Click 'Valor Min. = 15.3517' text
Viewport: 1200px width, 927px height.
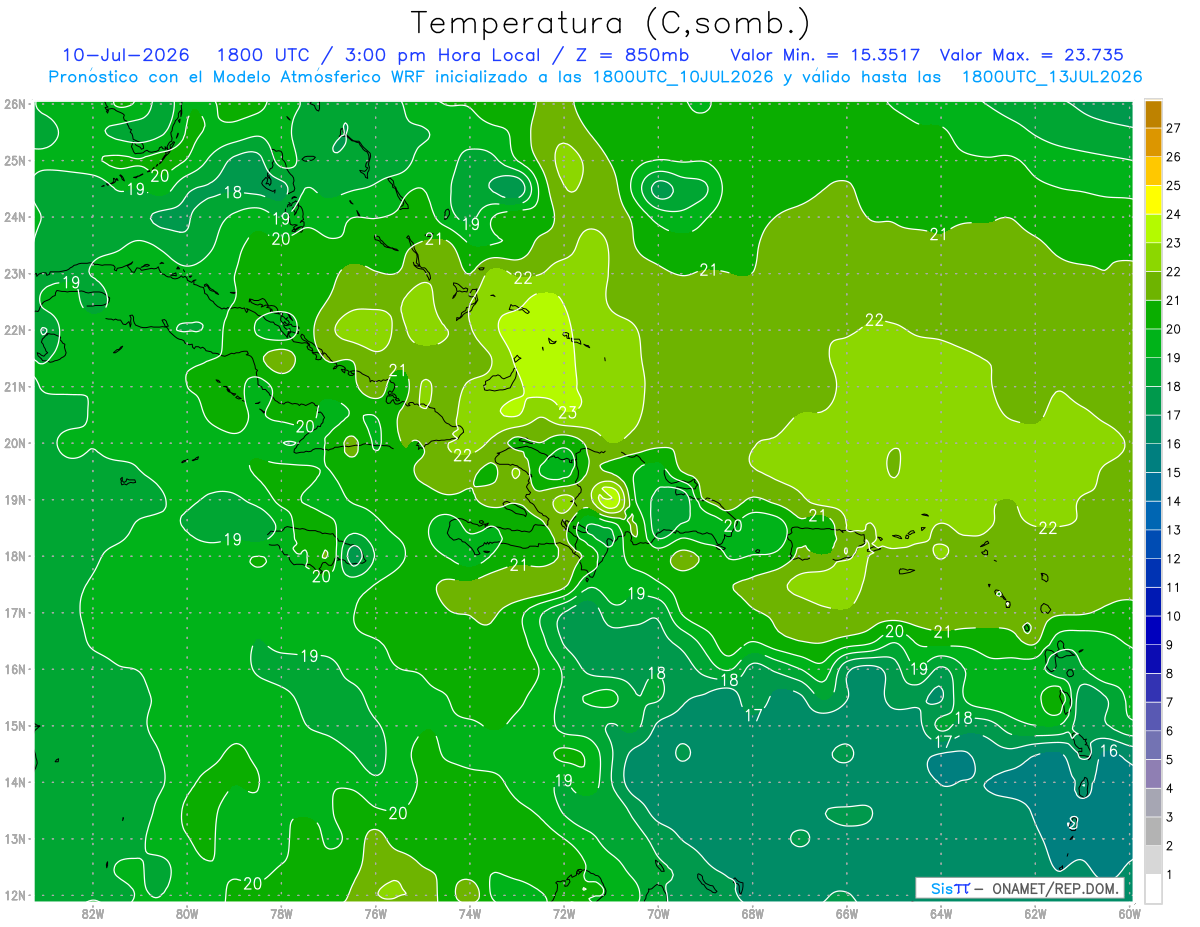825,55
